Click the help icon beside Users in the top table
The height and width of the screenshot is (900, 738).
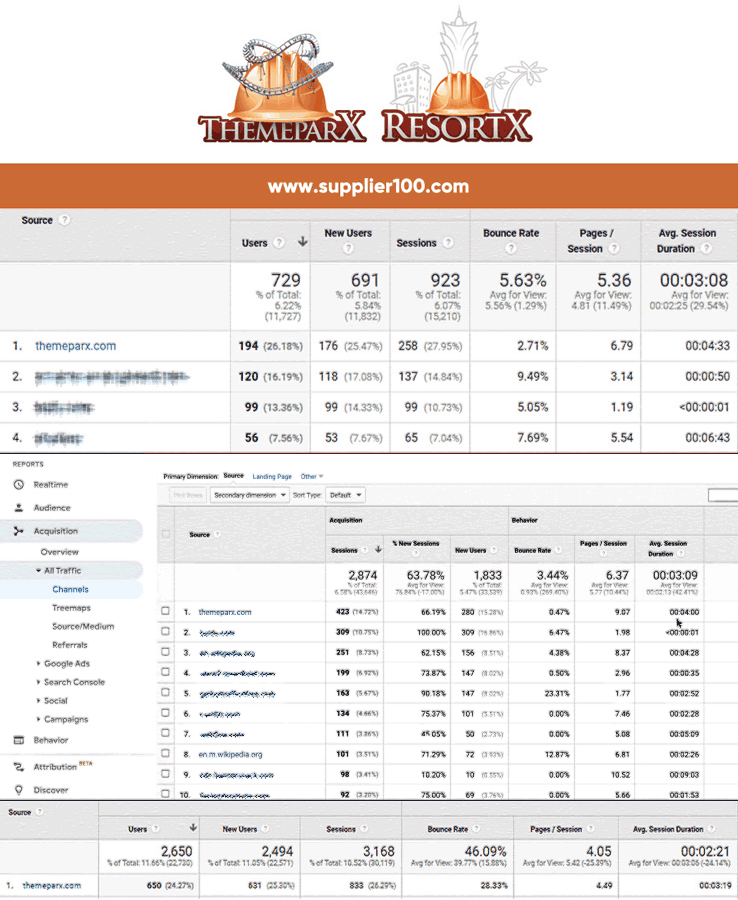tap(279, 243)
